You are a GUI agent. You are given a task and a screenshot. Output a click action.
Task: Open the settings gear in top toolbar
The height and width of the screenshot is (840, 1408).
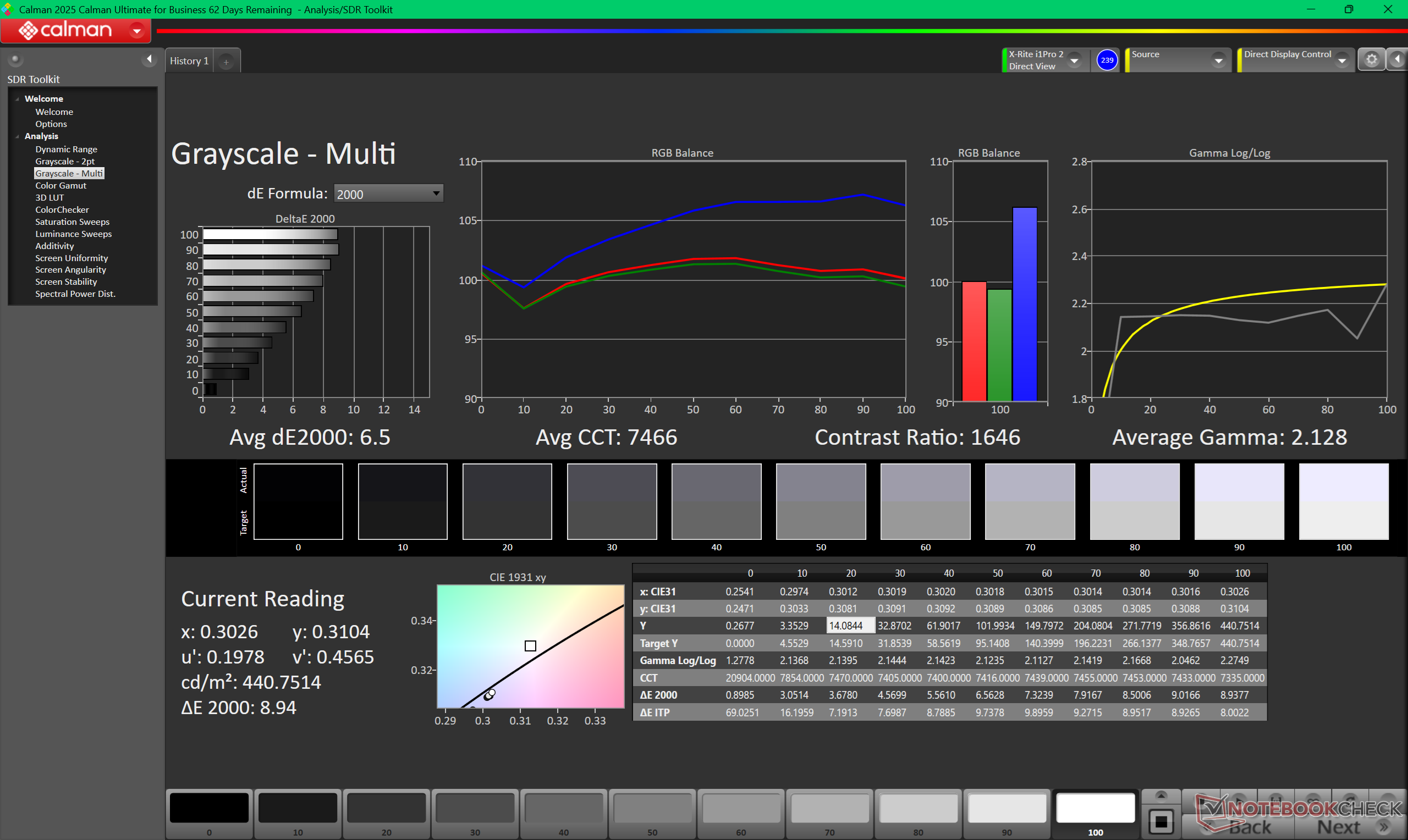click(1371, 59)
